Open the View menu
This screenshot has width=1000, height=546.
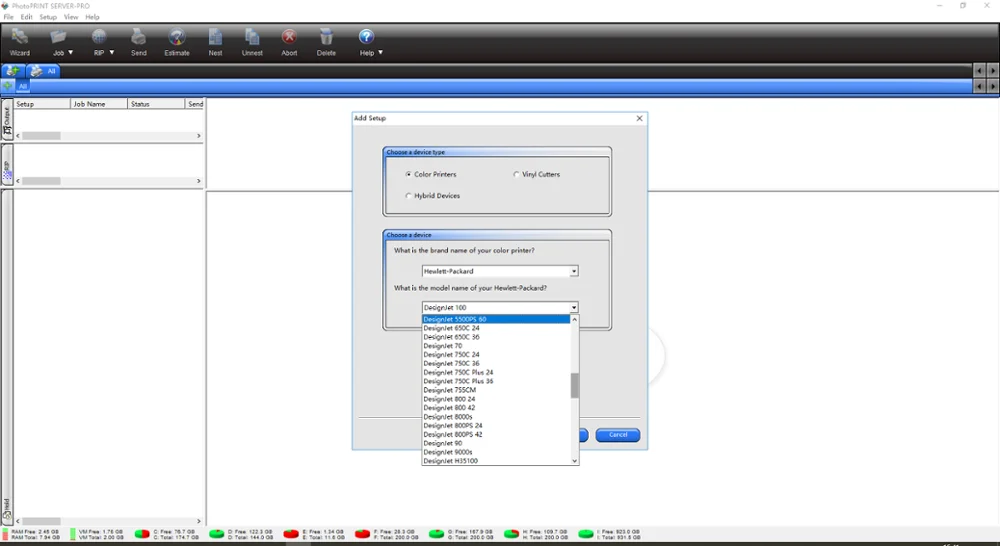(x=71, y=17)
